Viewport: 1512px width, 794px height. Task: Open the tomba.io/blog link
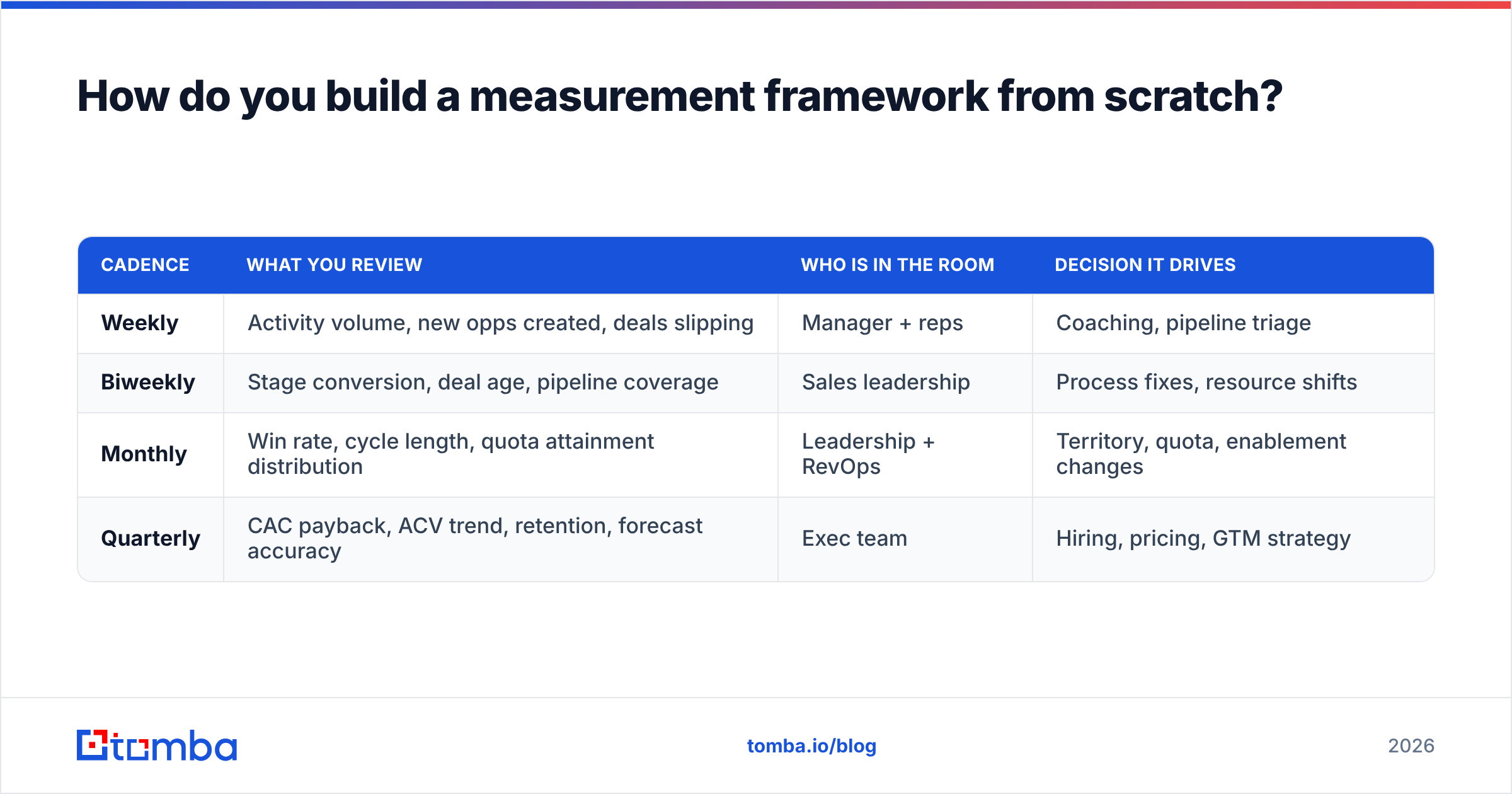tap(811, 746)
